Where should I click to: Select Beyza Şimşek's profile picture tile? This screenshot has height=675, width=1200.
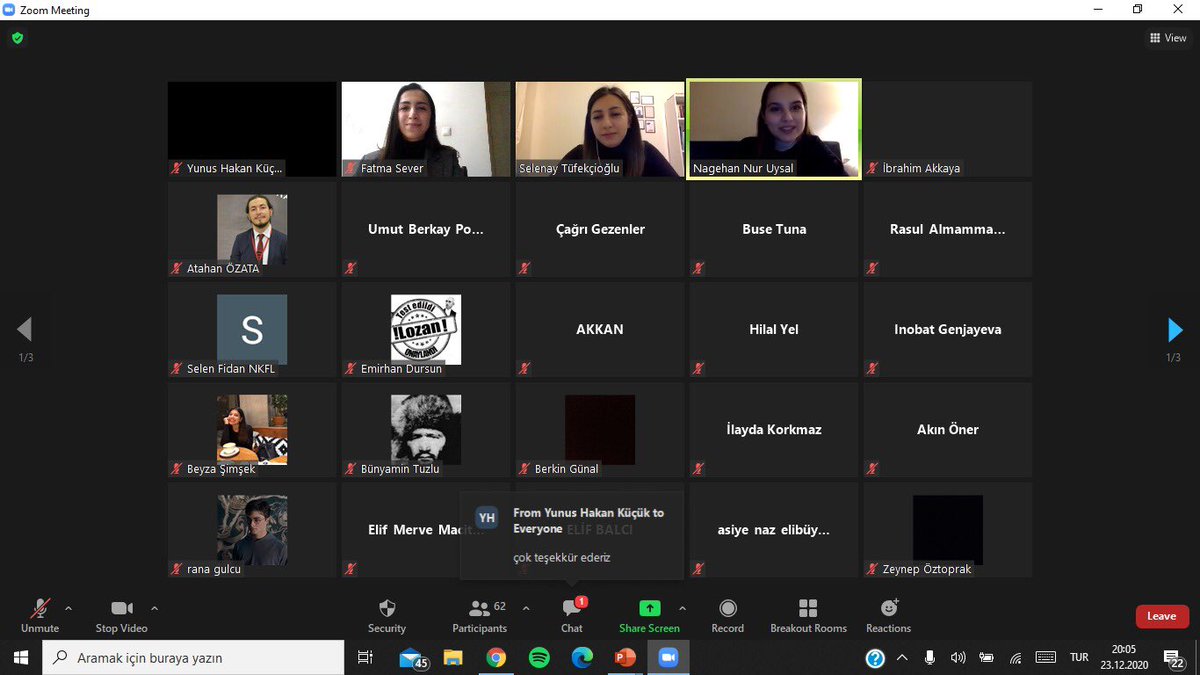tap(252, 429)
